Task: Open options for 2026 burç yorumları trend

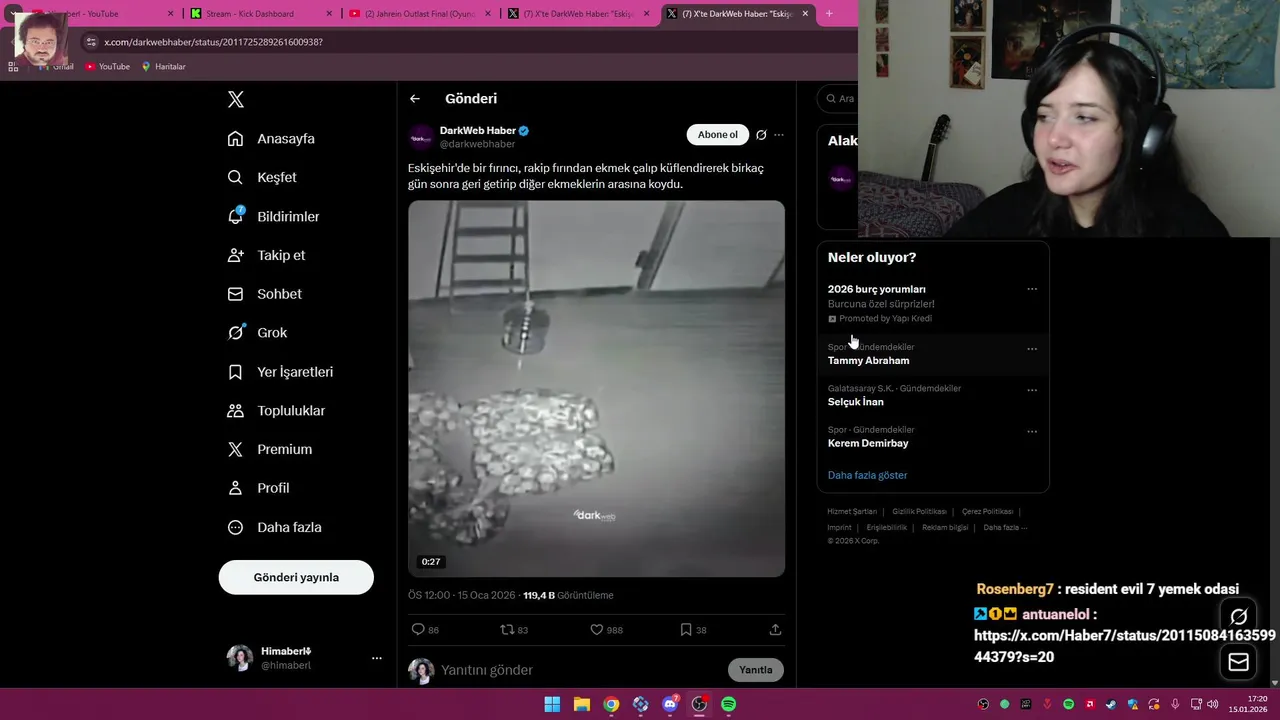Action: [1032, 289]
